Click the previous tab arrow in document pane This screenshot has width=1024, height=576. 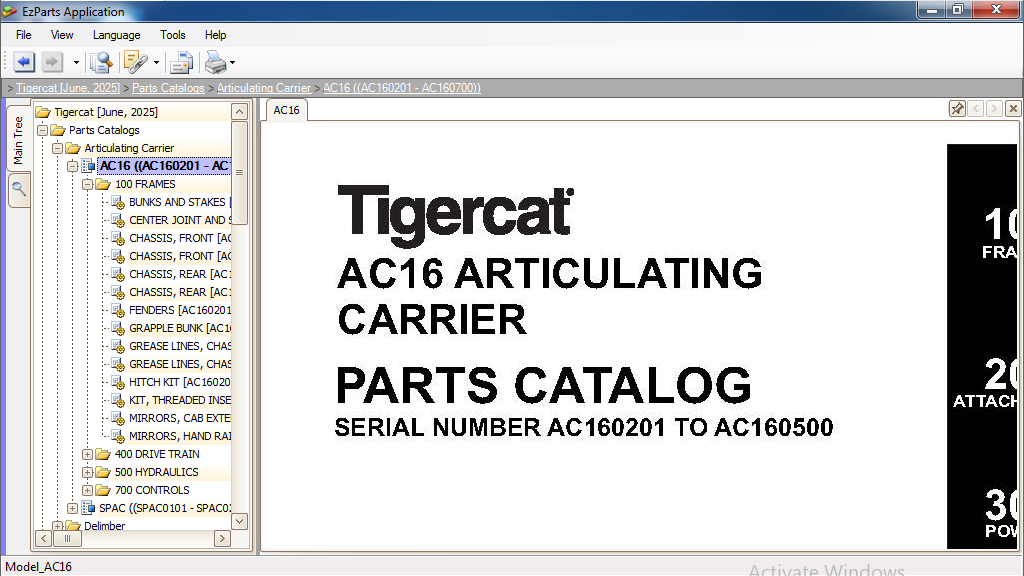point(976,108)
